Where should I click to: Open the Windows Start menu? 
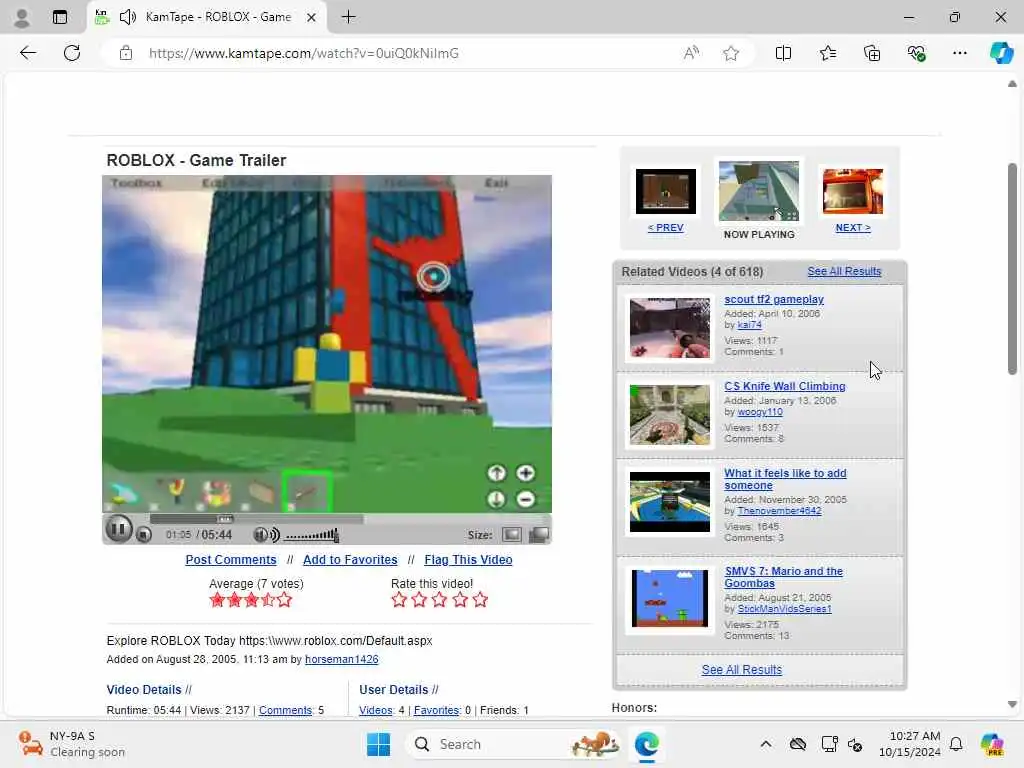coord(378,744)
